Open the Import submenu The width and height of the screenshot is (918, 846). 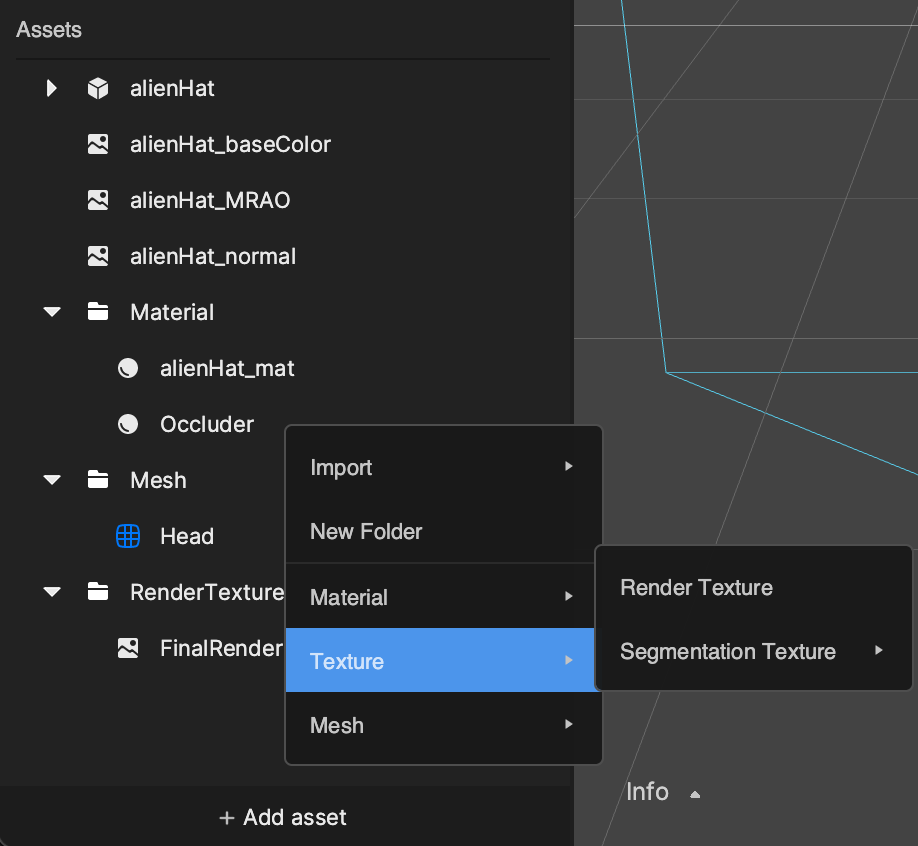pyautogui.click(x=443, y=467)
